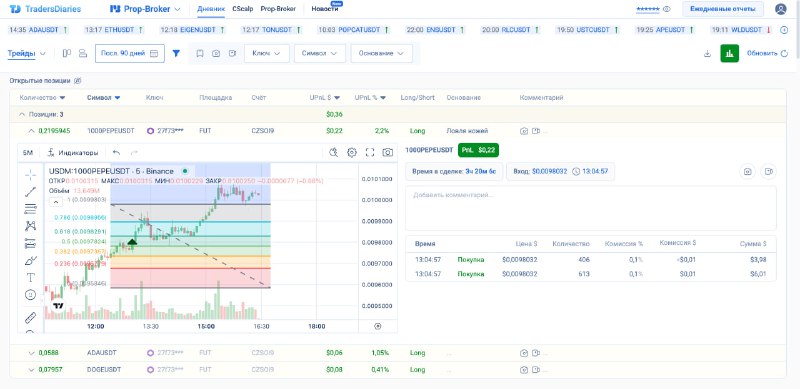Switch to the columns layout view icon

click(x=66, y=53)
